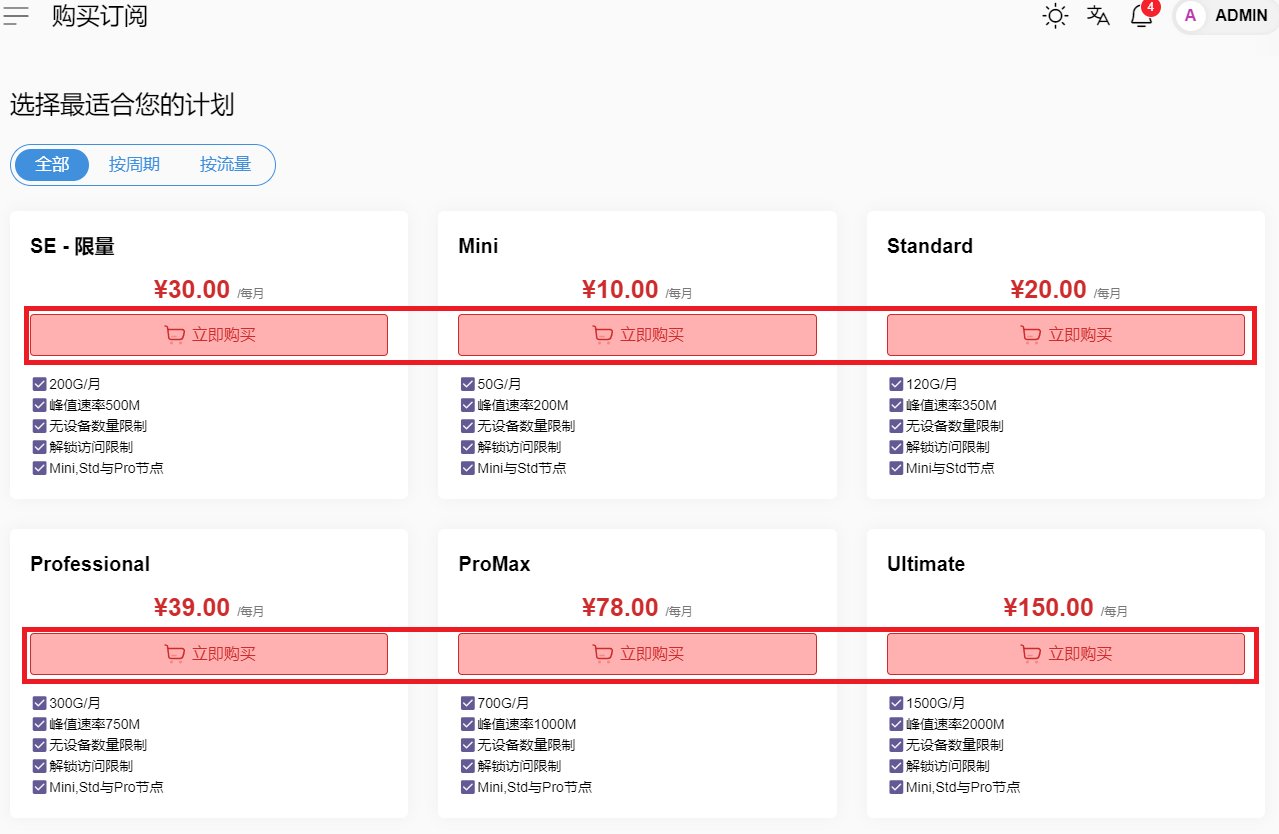Switch to the 按流量 tab
Image resolution: width=1279 pixels, height=834 pixels.
[x=225, y=165]
